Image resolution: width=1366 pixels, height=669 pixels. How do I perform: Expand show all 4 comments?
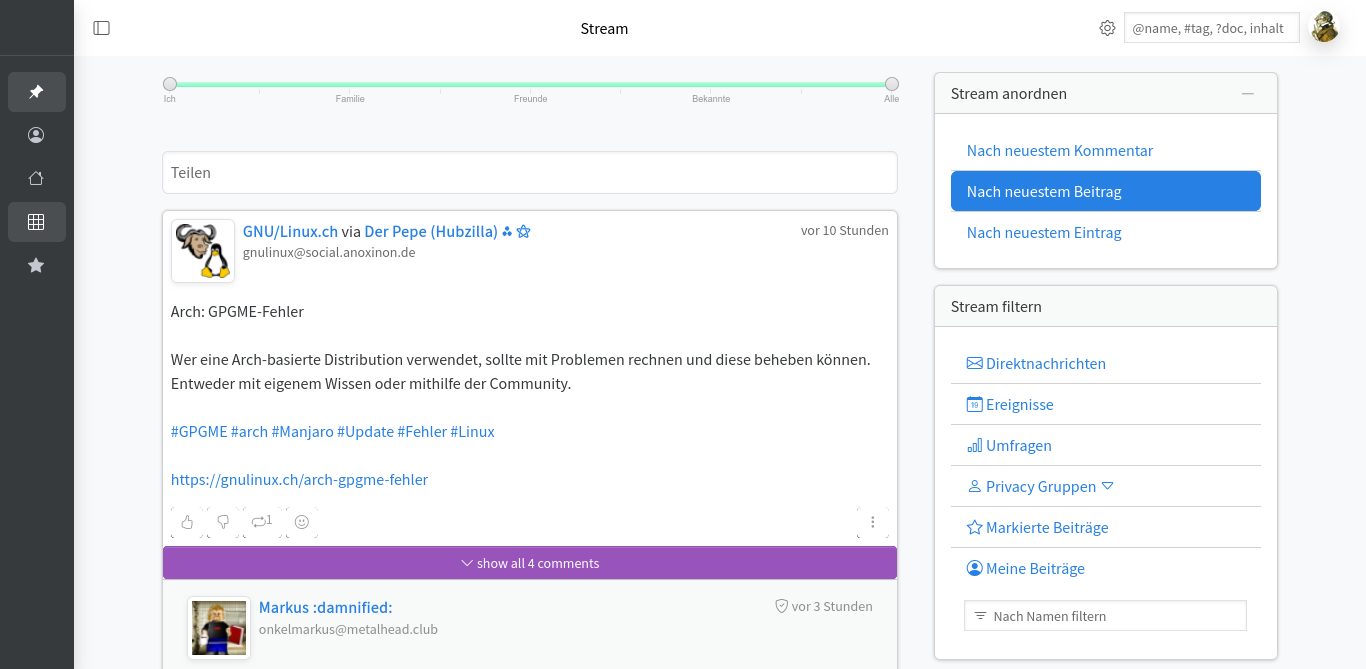(530, 563)
